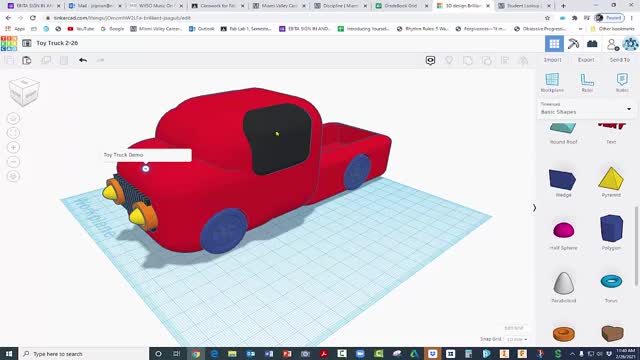
Task: Zoom in with the plus button
Action: click(13, 147)
